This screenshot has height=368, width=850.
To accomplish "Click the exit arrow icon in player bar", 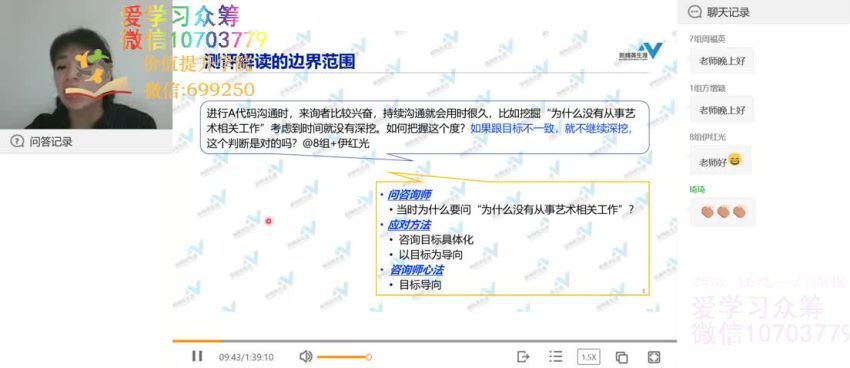I will coord(523,357).
